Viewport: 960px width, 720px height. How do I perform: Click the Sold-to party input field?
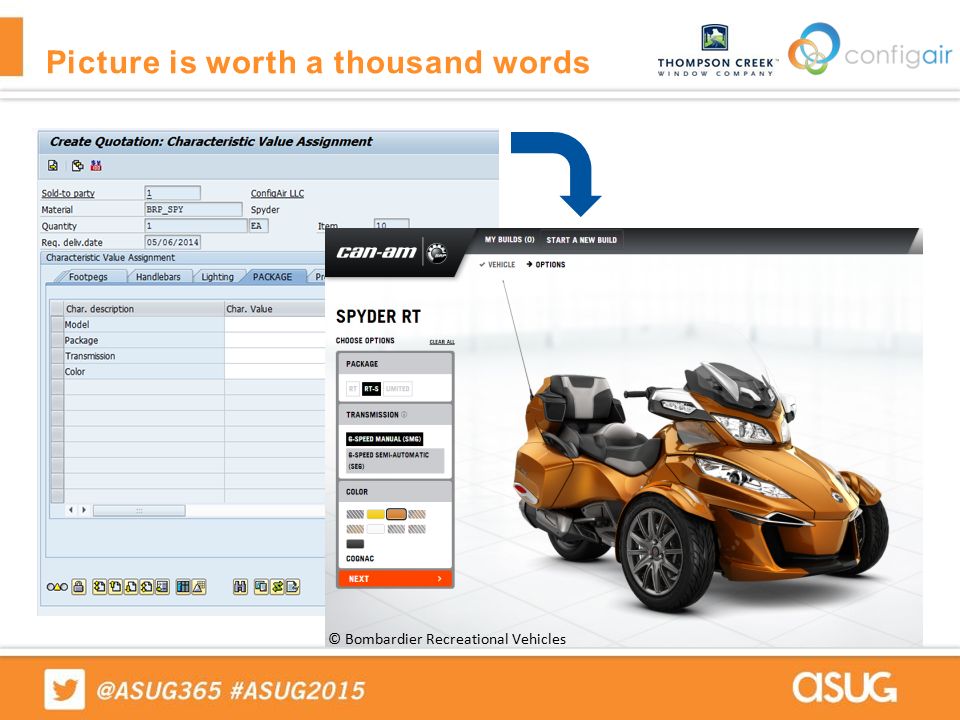(173, 193)
